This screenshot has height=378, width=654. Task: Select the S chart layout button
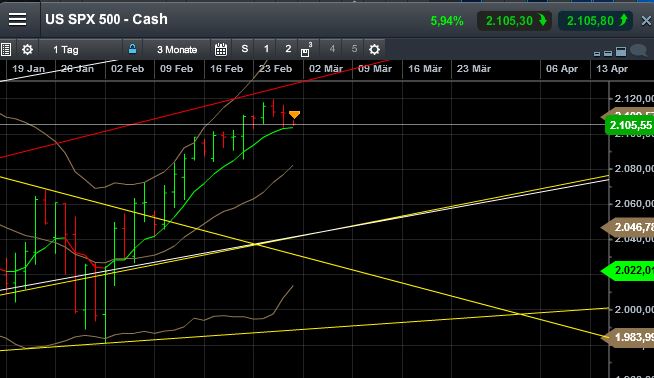(x=245, y=49)
